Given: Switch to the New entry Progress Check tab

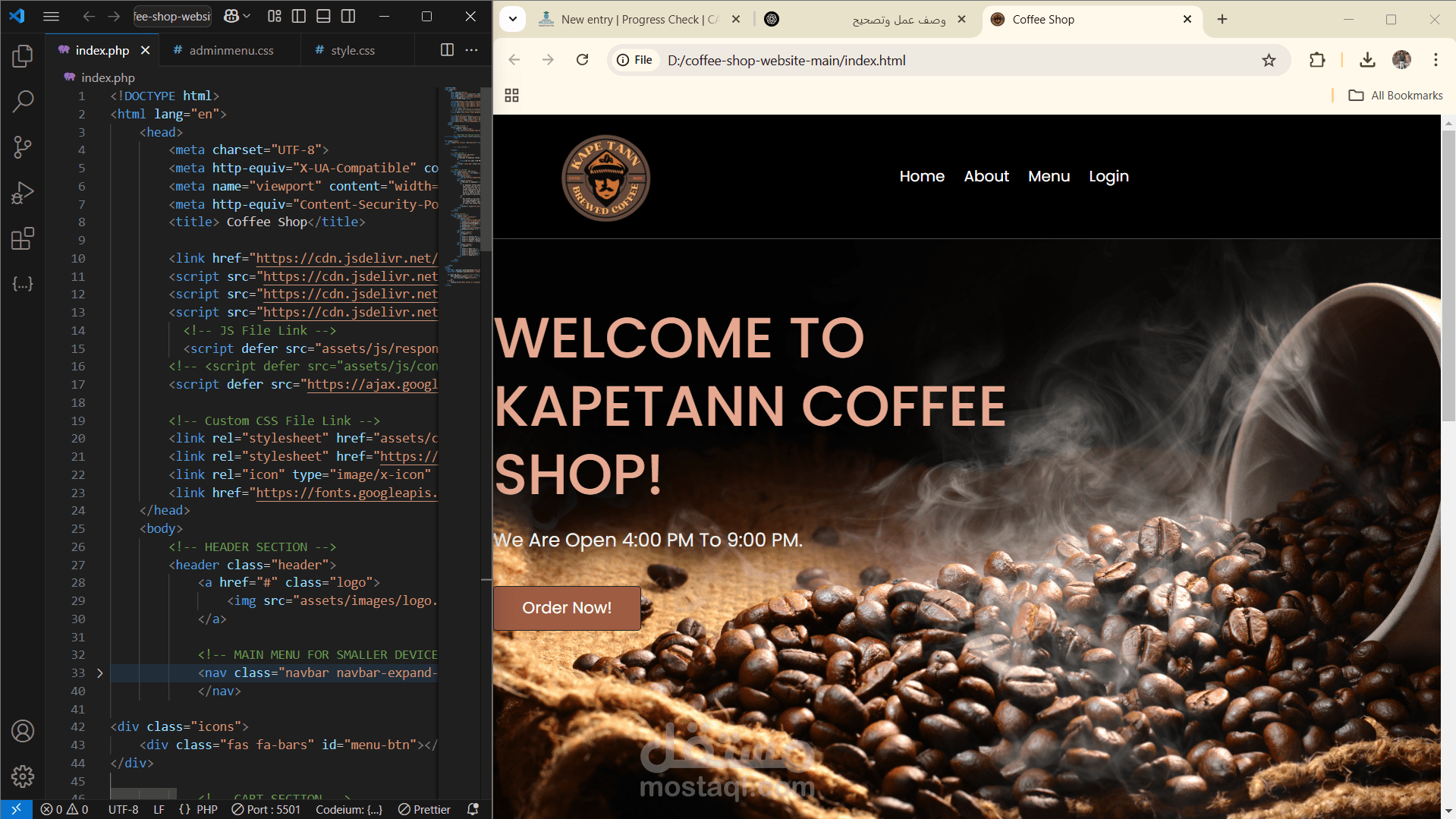Looking at the screenshot, I should (x=640, y=20).
